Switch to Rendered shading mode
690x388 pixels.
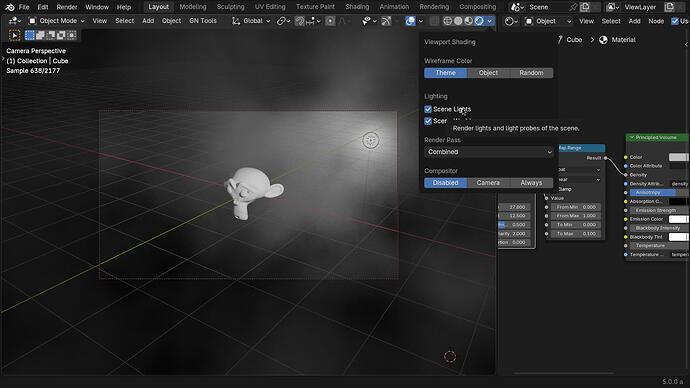479,21
